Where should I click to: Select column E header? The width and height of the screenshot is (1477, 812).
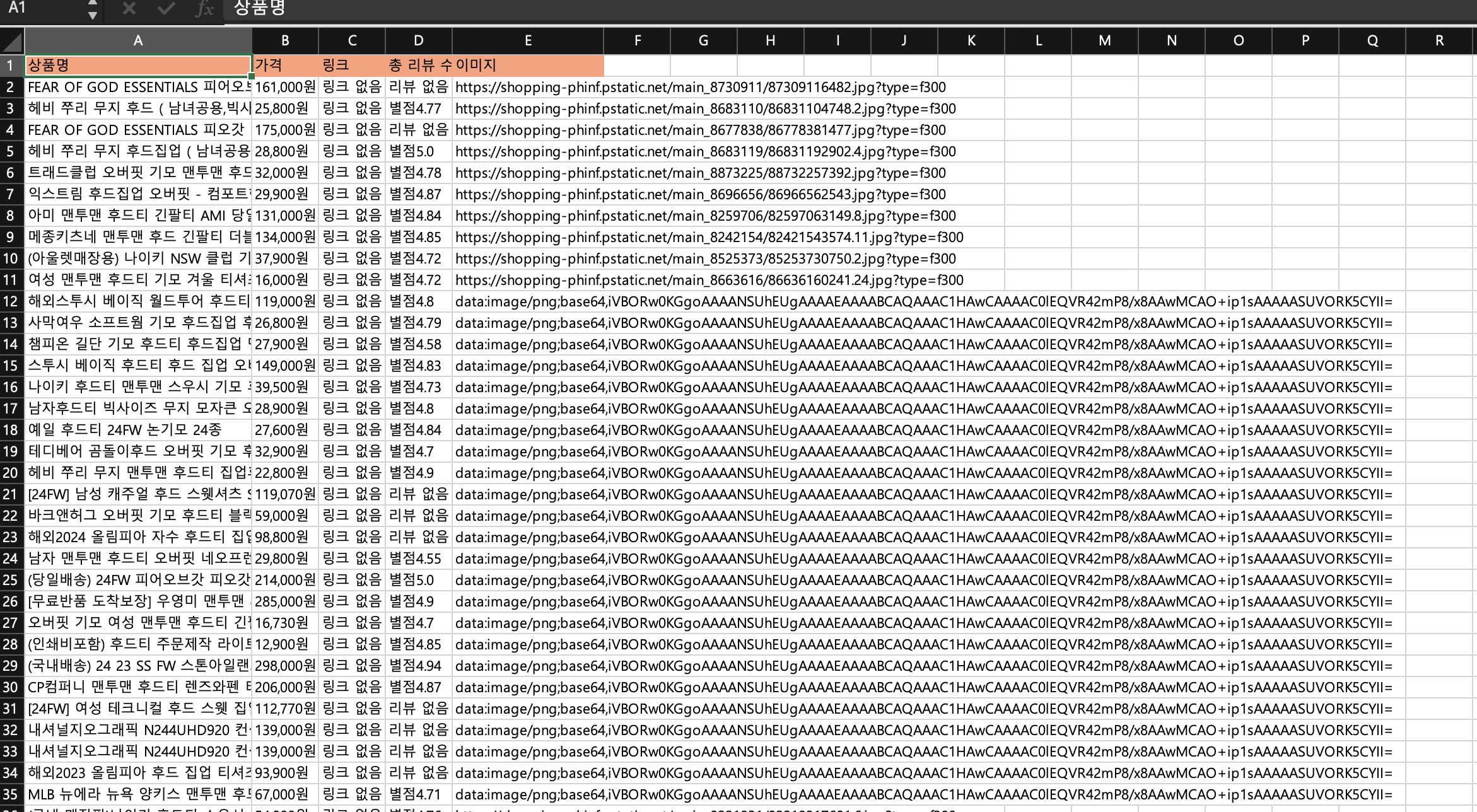(x=528, y=41)
